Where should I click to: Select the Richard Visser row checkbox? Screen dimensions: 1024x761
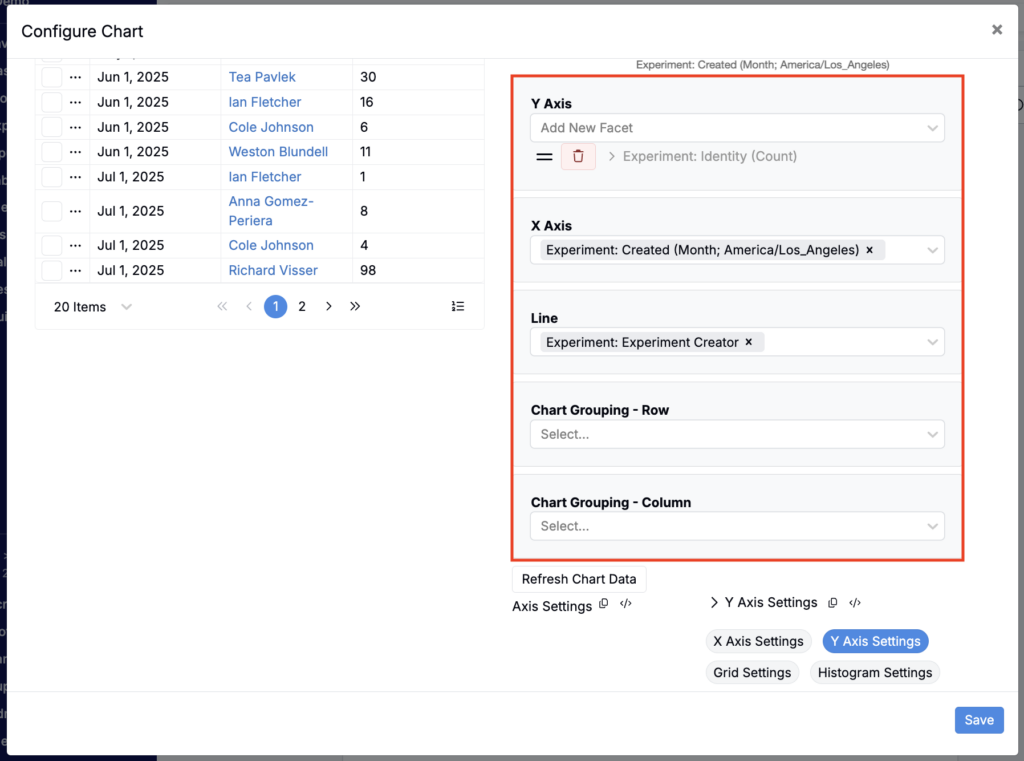point(52,270)
